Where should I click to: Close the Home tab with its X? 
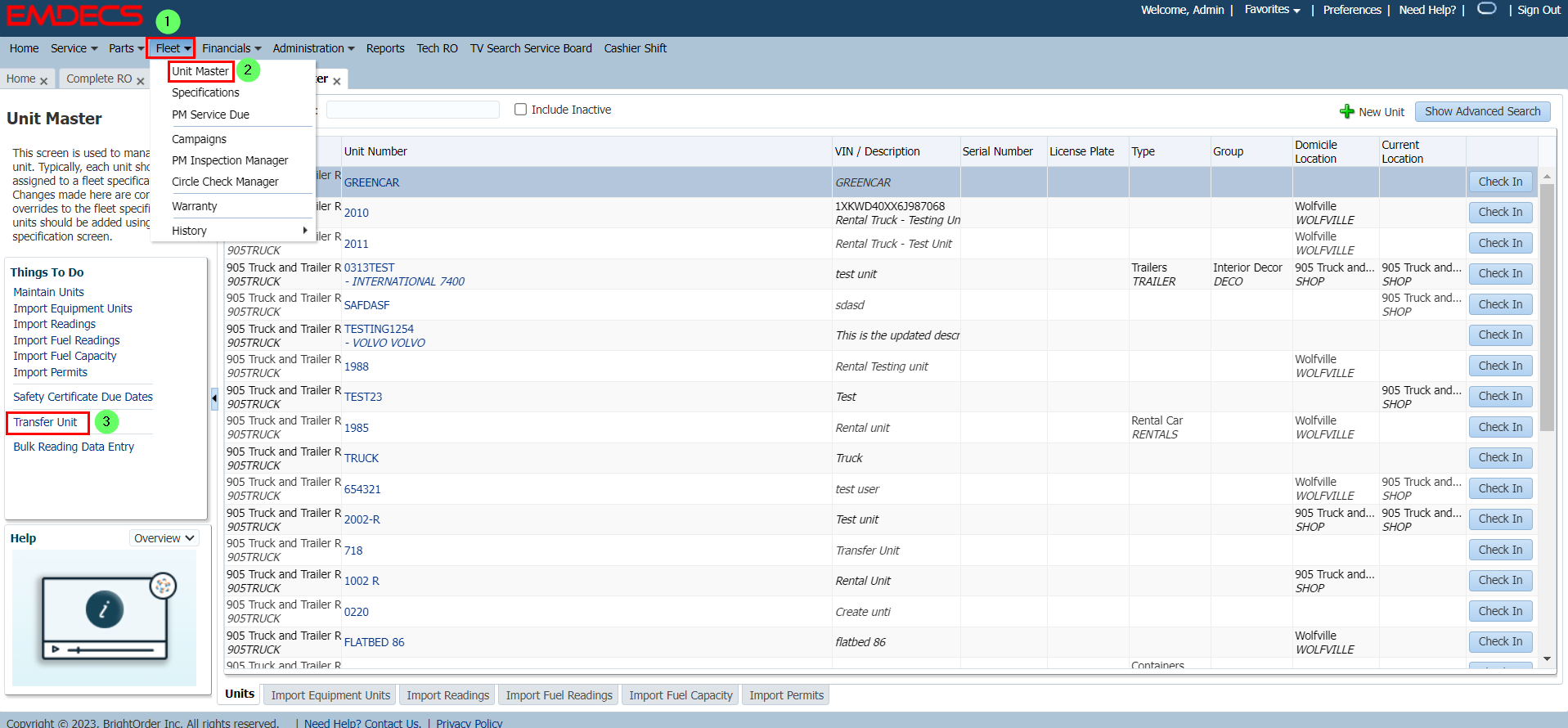pos(43,80)
